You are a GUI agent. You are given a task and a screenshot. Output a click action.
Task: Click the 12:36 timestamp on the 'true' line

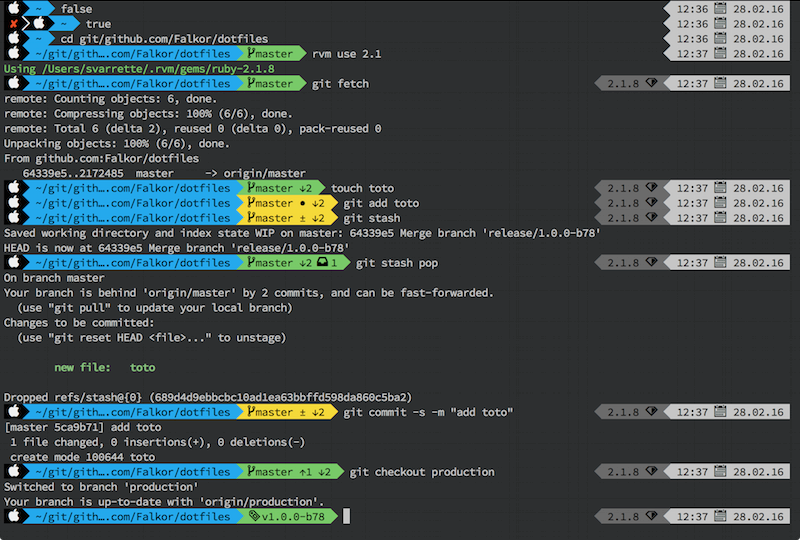pyautogui.click(x=692, y=23)
